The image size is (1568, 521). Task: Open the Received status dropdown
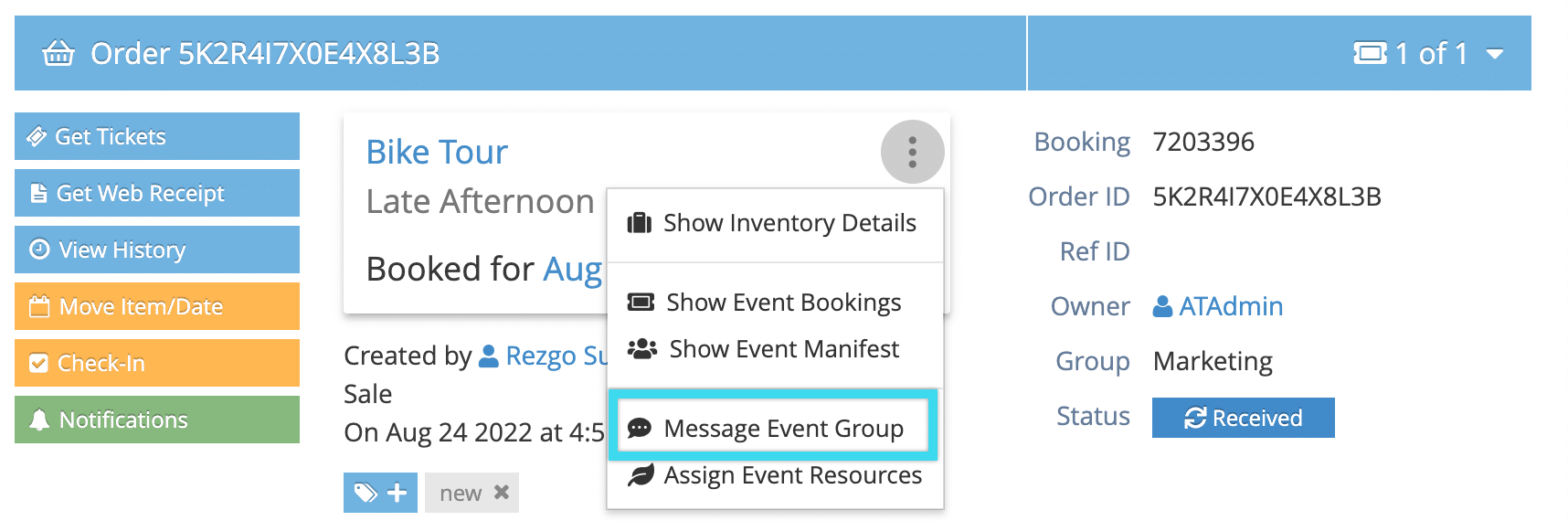[x=1243, y=418]
